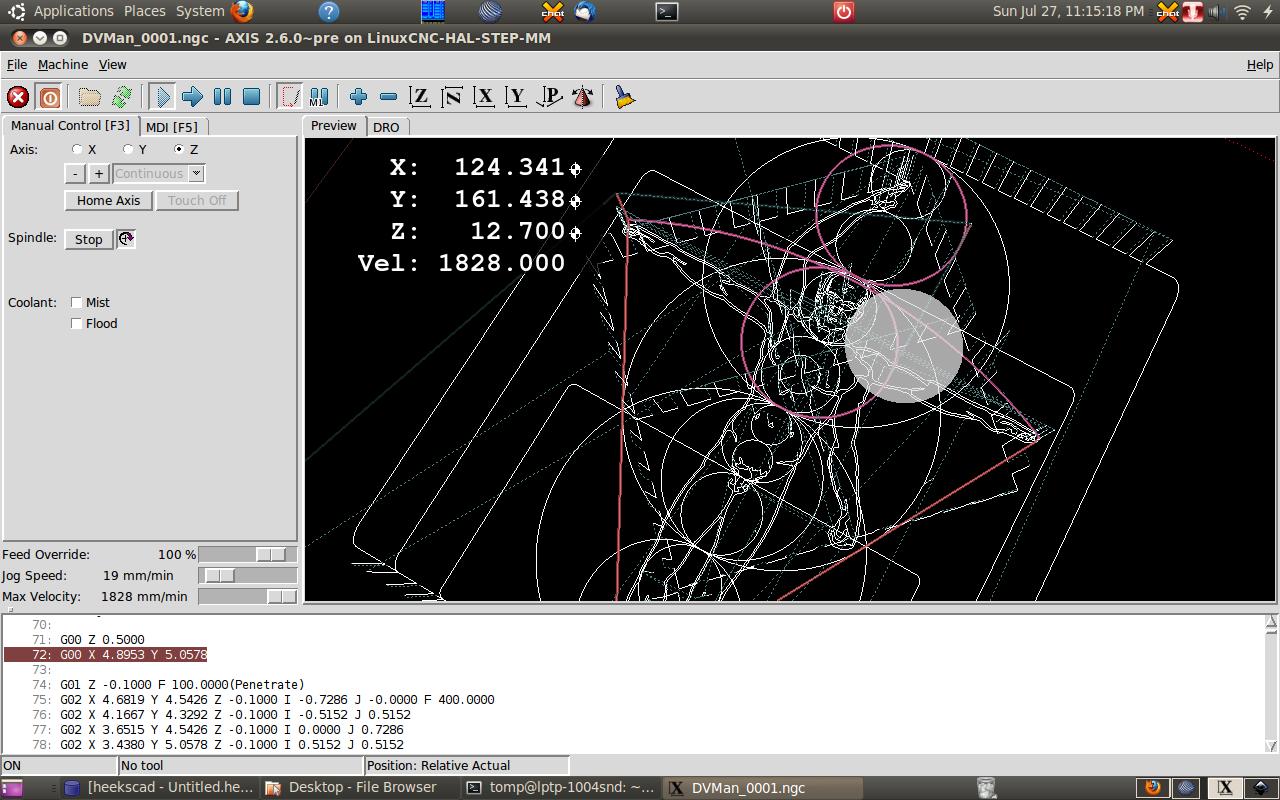Open the terminal launcher in top panel

(667, 12)
